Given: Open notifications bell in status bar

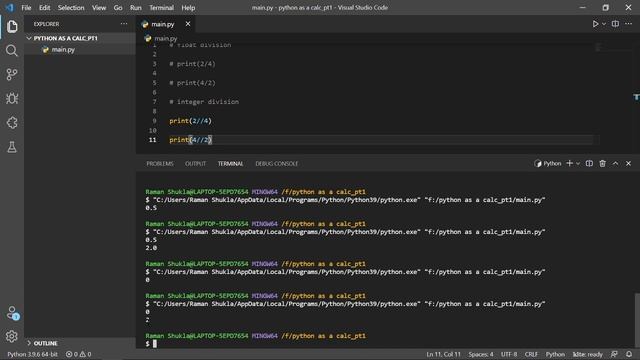Looking at the screenshot, I should [629, 354].
